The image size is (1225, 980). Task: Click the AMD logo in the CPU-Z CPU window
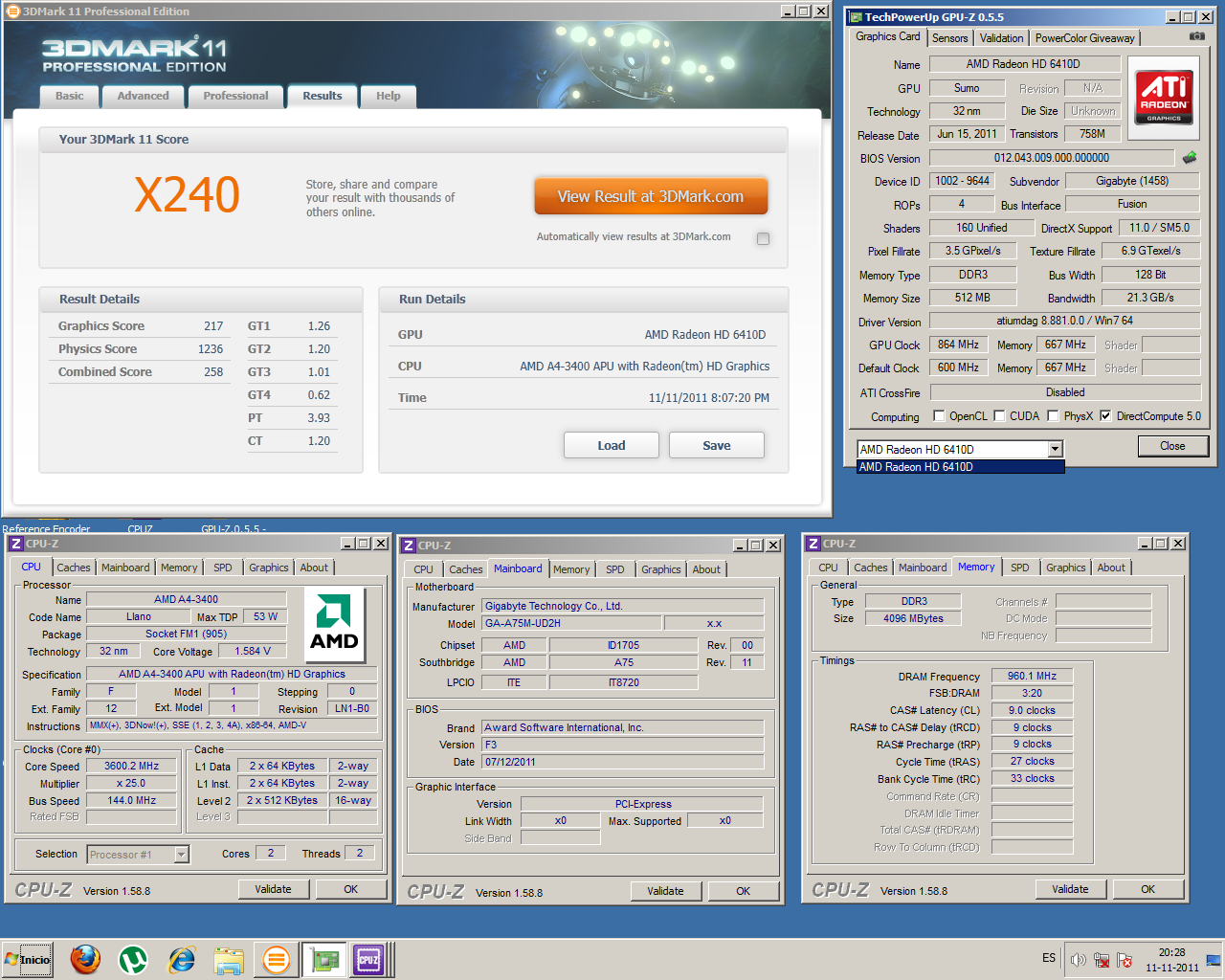[x=334, y=624]
